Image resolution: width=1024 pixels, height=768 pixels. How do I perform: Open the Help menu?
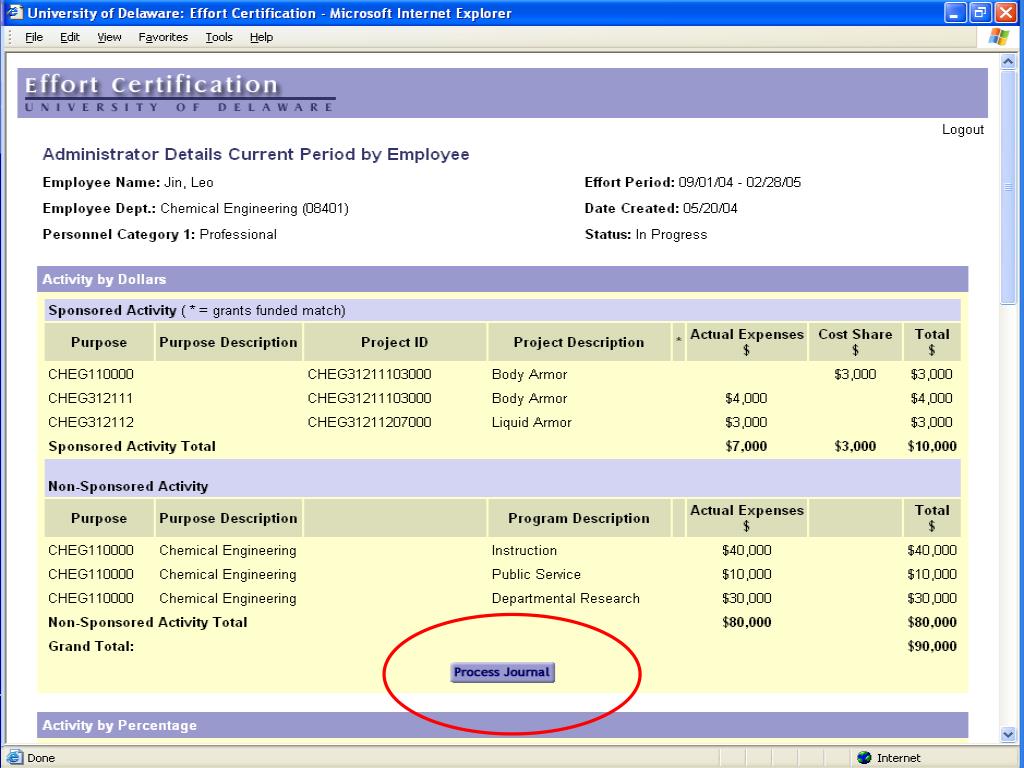click(x=261, y=37)
